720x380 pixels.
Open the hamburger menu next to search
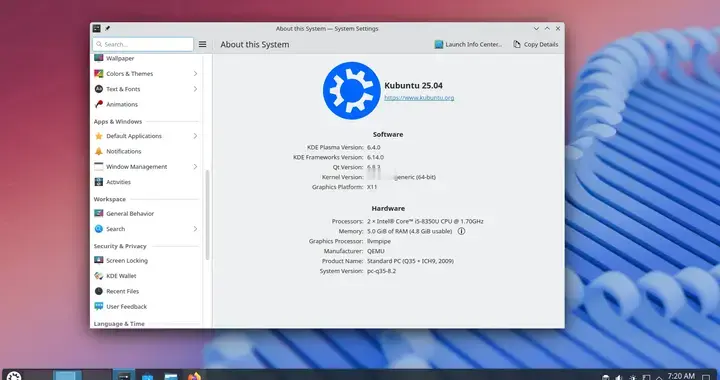tap(202, 45)
